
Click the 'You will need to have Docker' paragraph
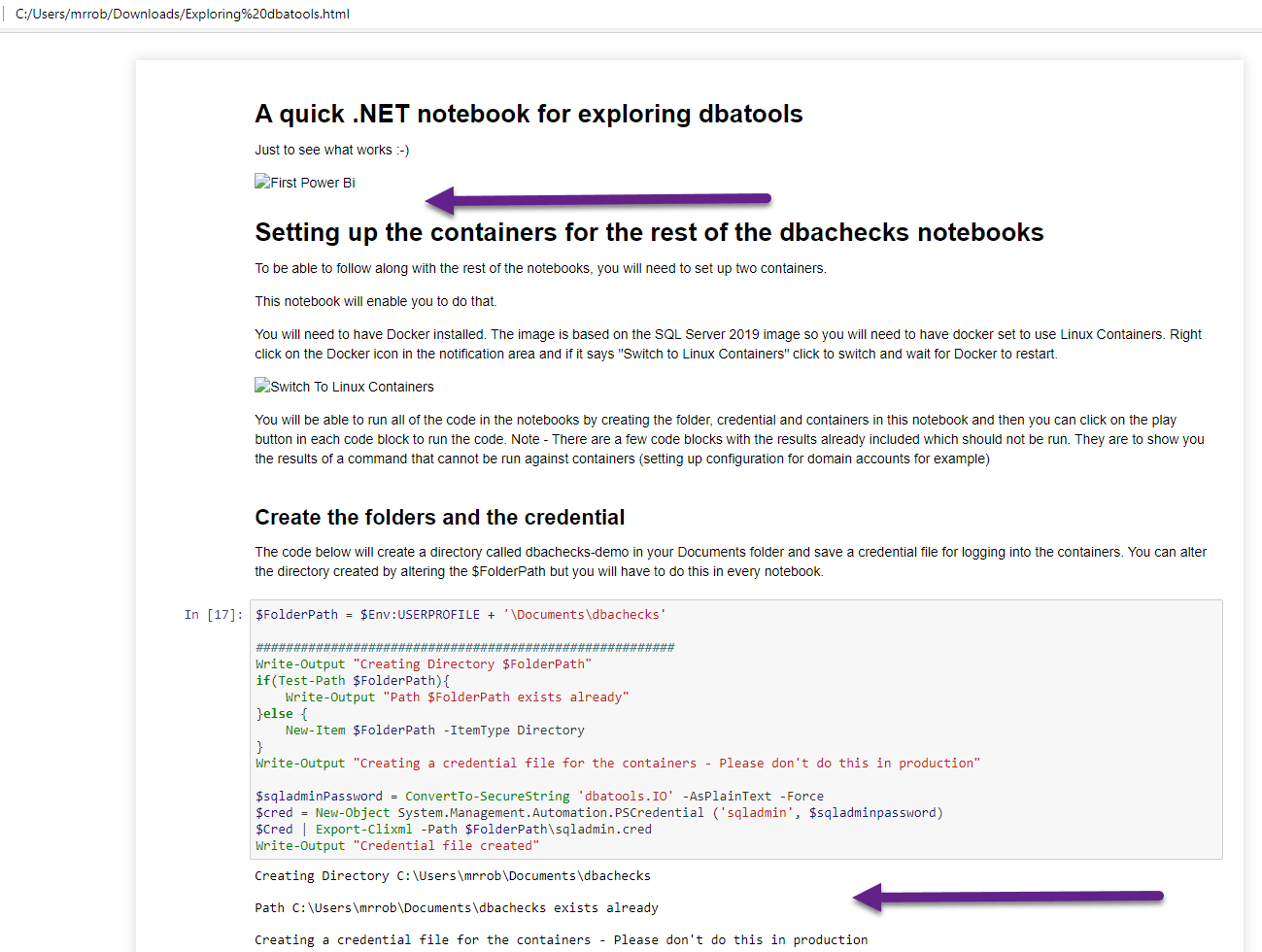tap(728, 344)
